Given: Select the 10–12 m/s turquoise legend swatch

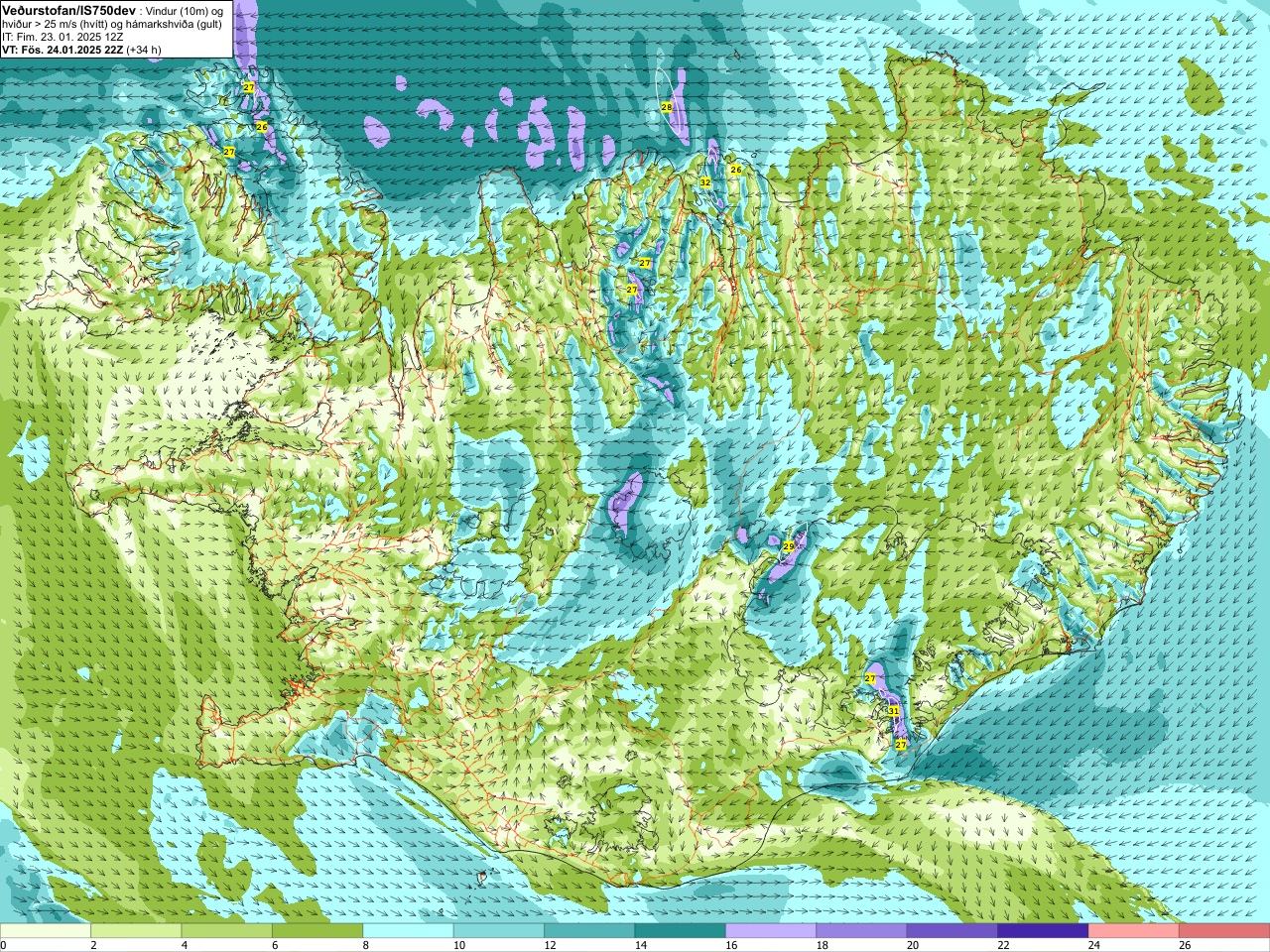Looking at the screenshot, I should coord(499,932).
